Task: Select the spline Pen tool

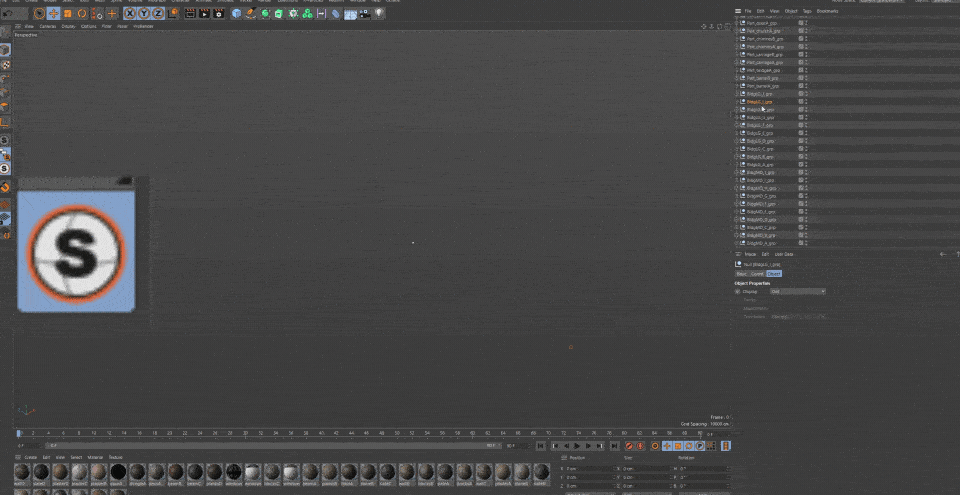Action: point(250,13)
